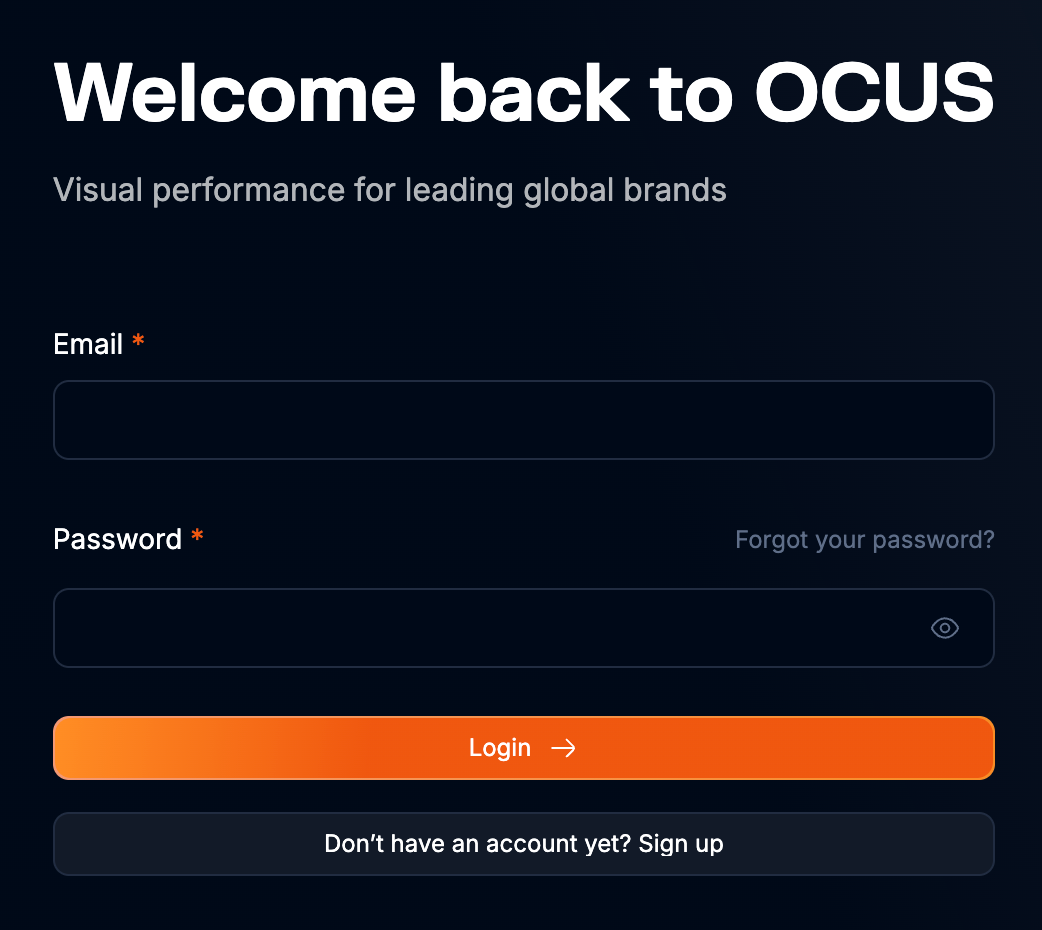This screenshot has height=930, width=1042.
Task: Click the words Sign up
Action: [680, 844]
